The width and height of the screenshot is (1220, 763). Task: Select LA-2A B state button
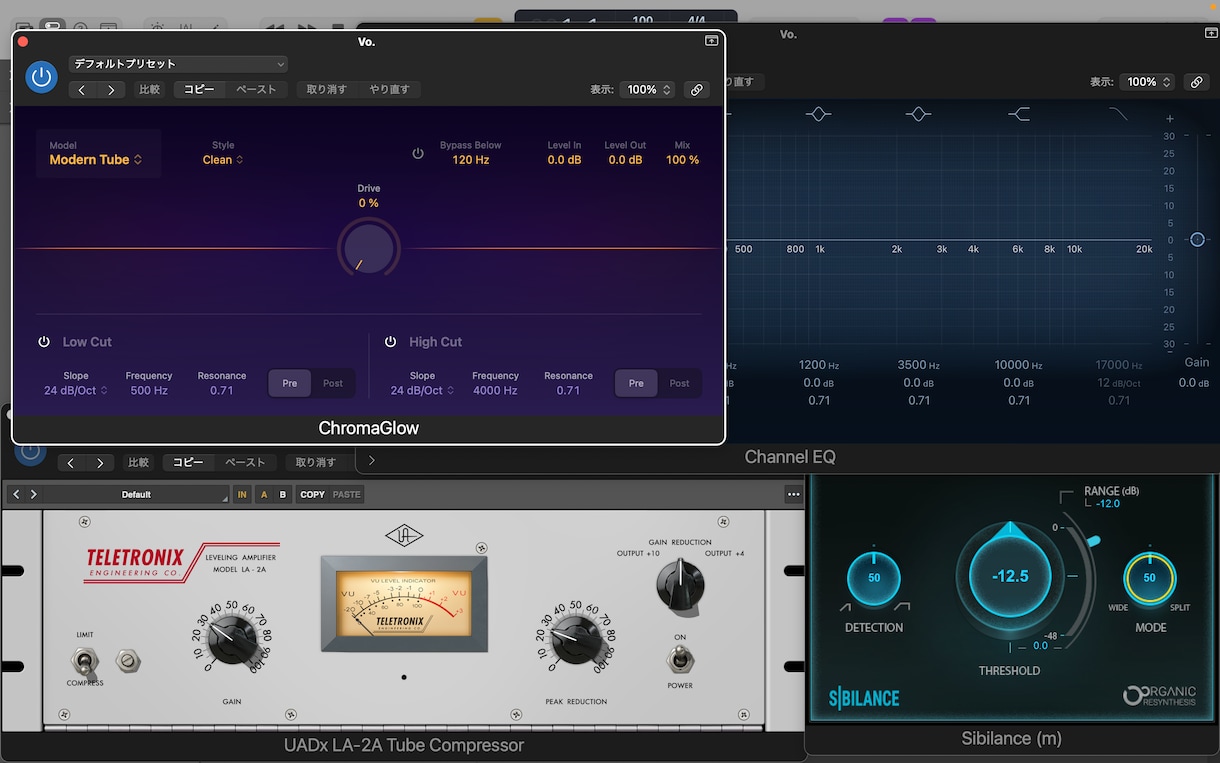(283, 494)
